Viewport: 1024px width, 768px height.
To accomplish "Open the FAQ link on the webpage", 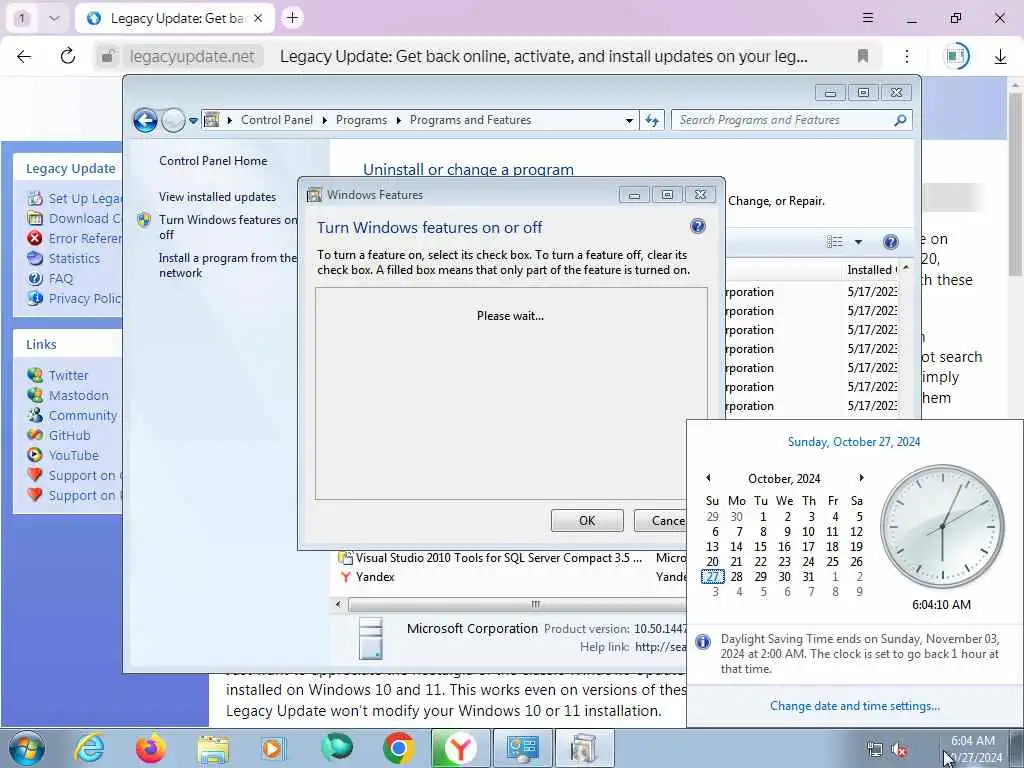I will point(61,279).
